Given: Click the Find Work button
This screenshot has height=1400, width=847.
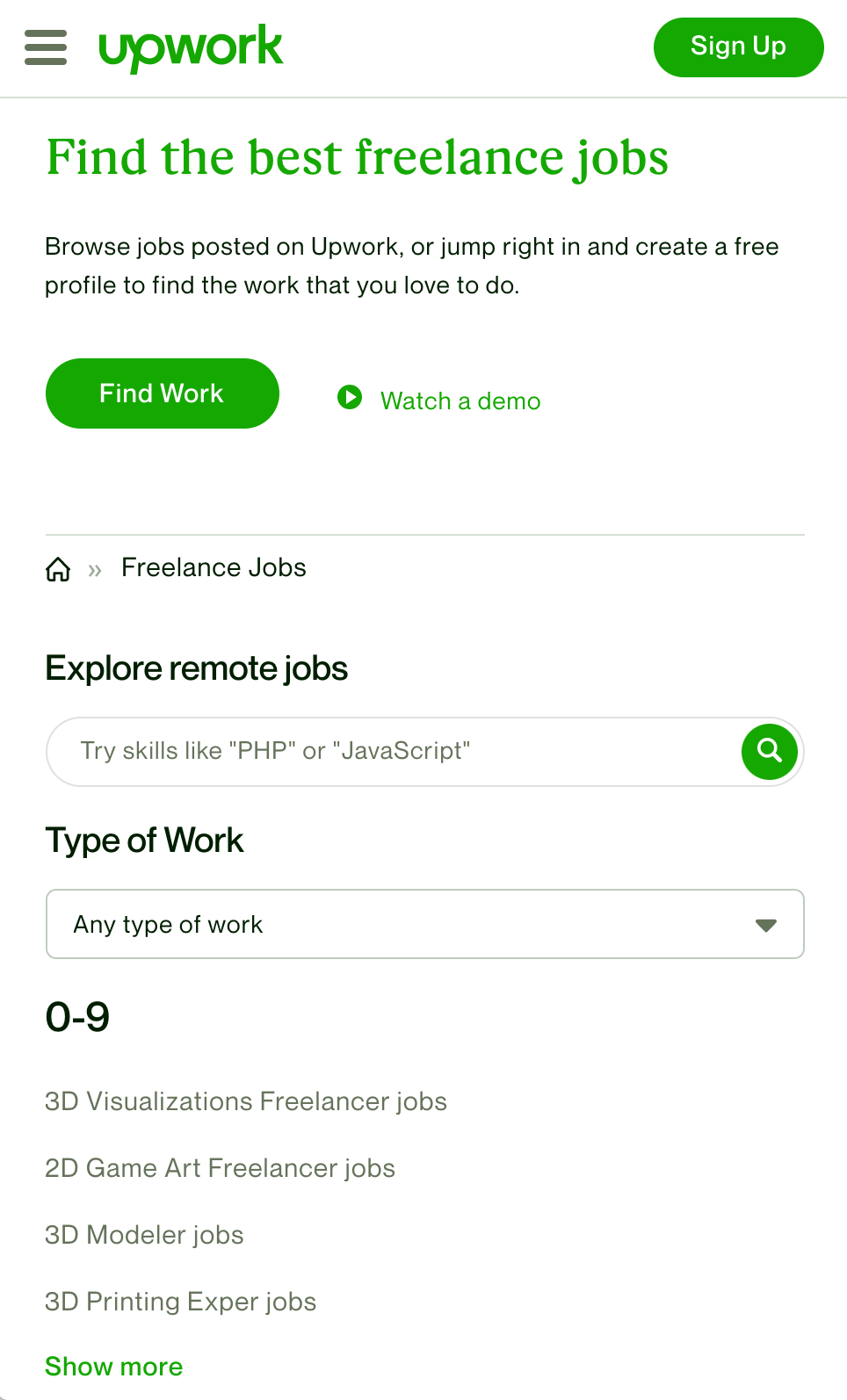Looking at the screenshot, I should point(162,393).
